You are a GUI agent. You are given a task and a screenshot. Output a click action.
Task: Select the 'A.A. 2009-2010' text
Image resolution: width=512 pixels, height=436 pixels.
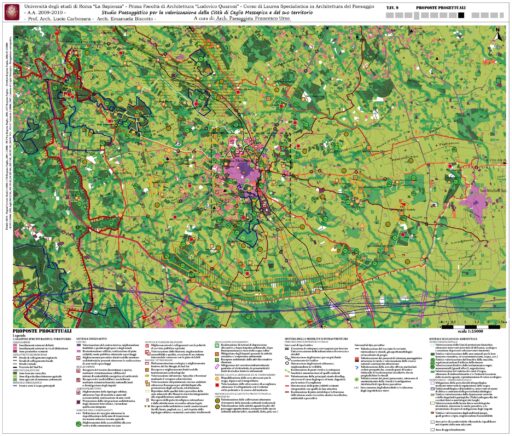point(45,13)
